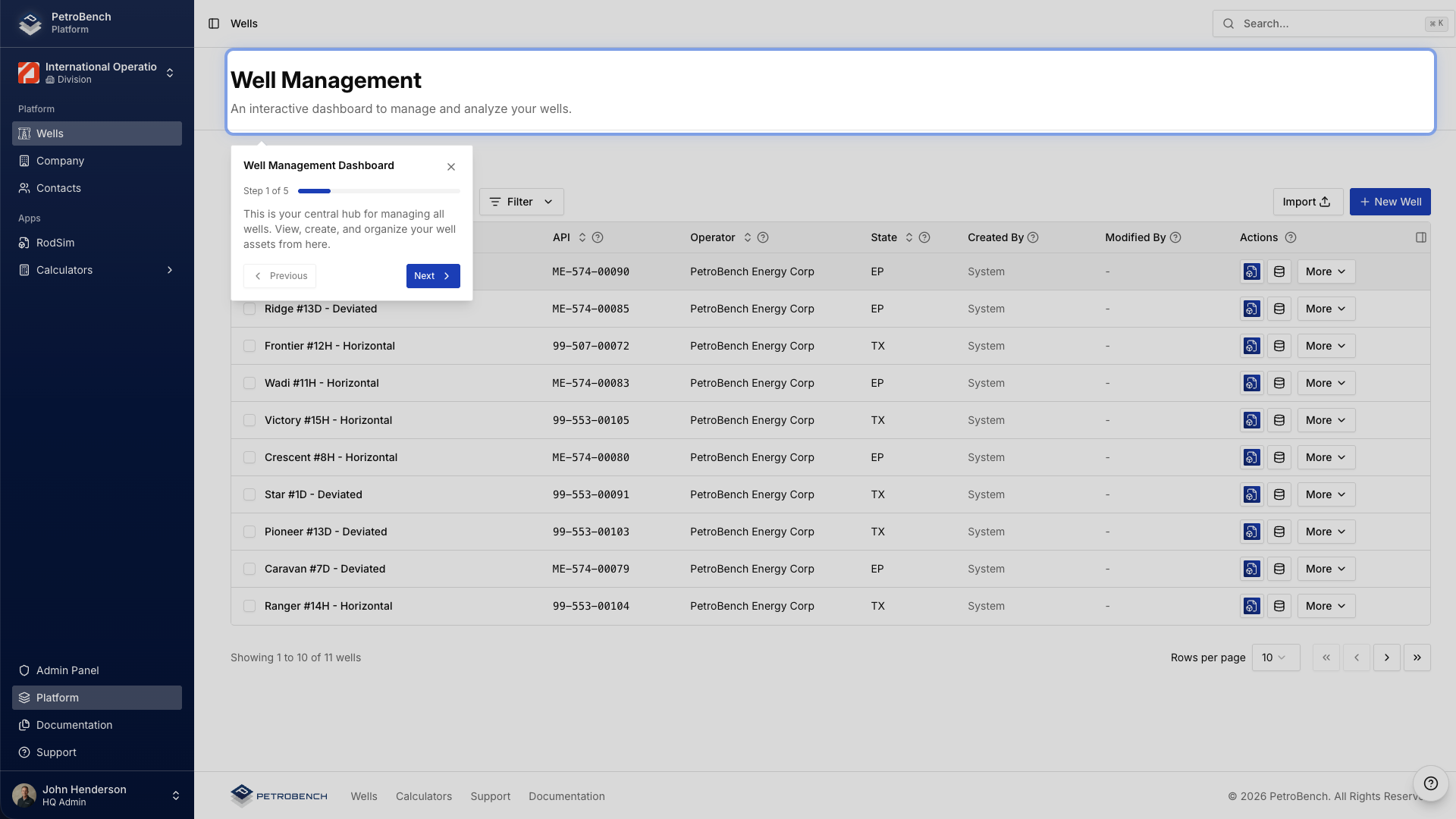Open the Documentation footer link

[x=566, y=796]
